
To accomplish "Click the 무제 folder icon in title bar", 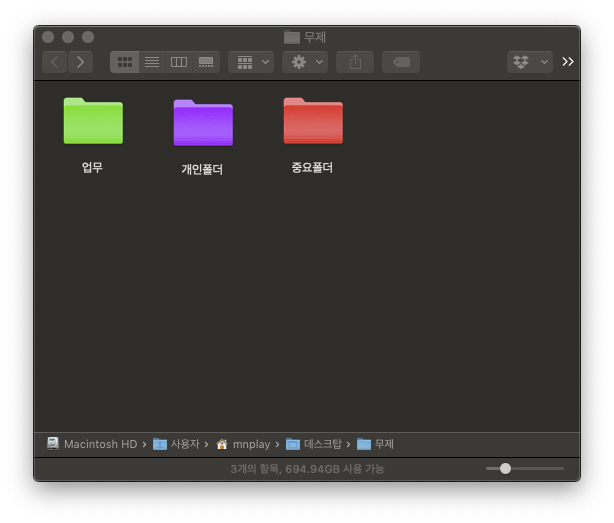I will [292, 37].
